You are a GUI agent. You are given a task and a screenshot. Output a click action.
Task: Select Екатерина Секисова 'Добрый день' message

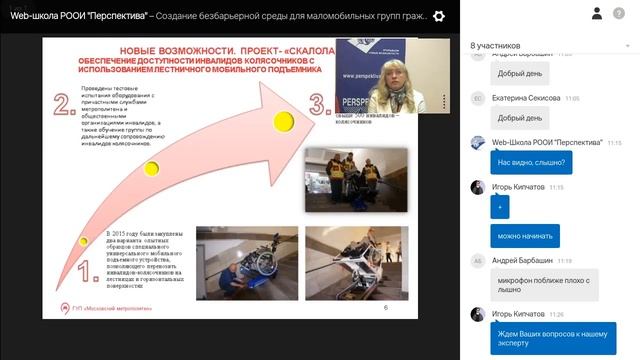coord(520,118)
